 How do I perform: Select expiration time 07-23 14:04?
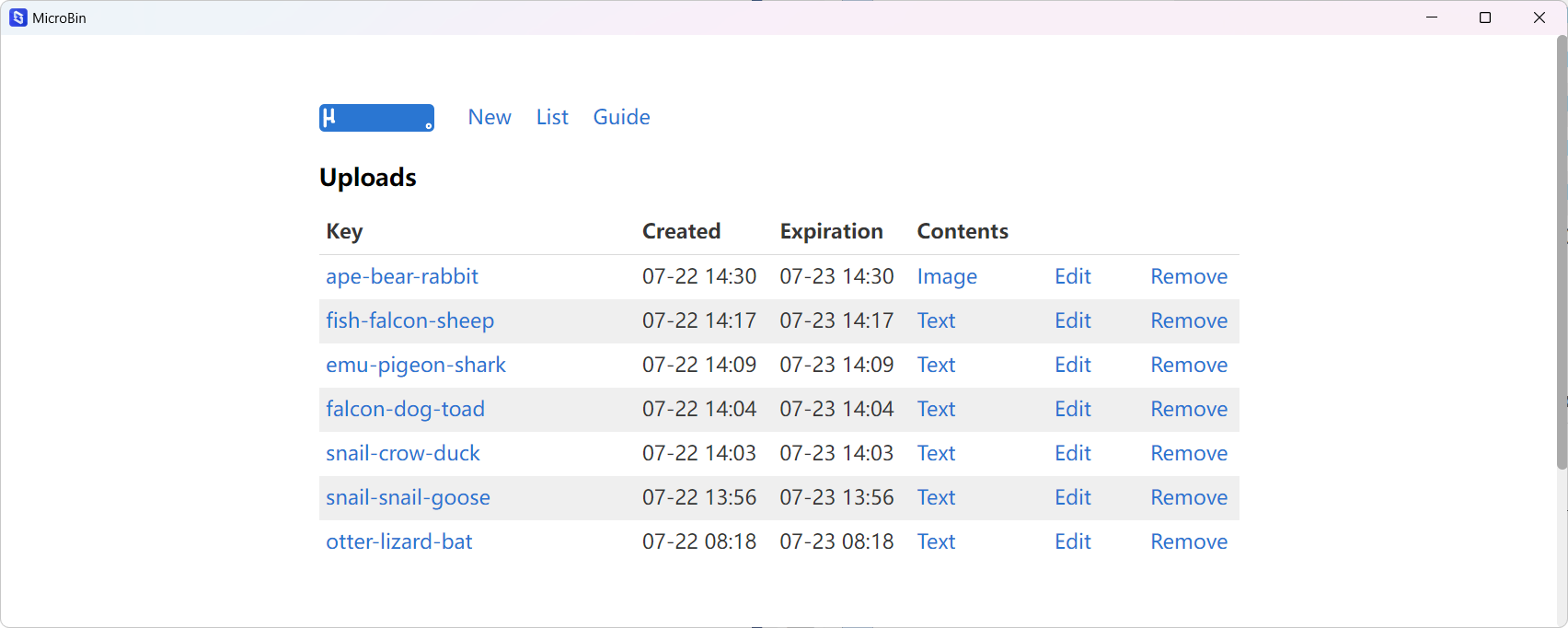point(836,409)
